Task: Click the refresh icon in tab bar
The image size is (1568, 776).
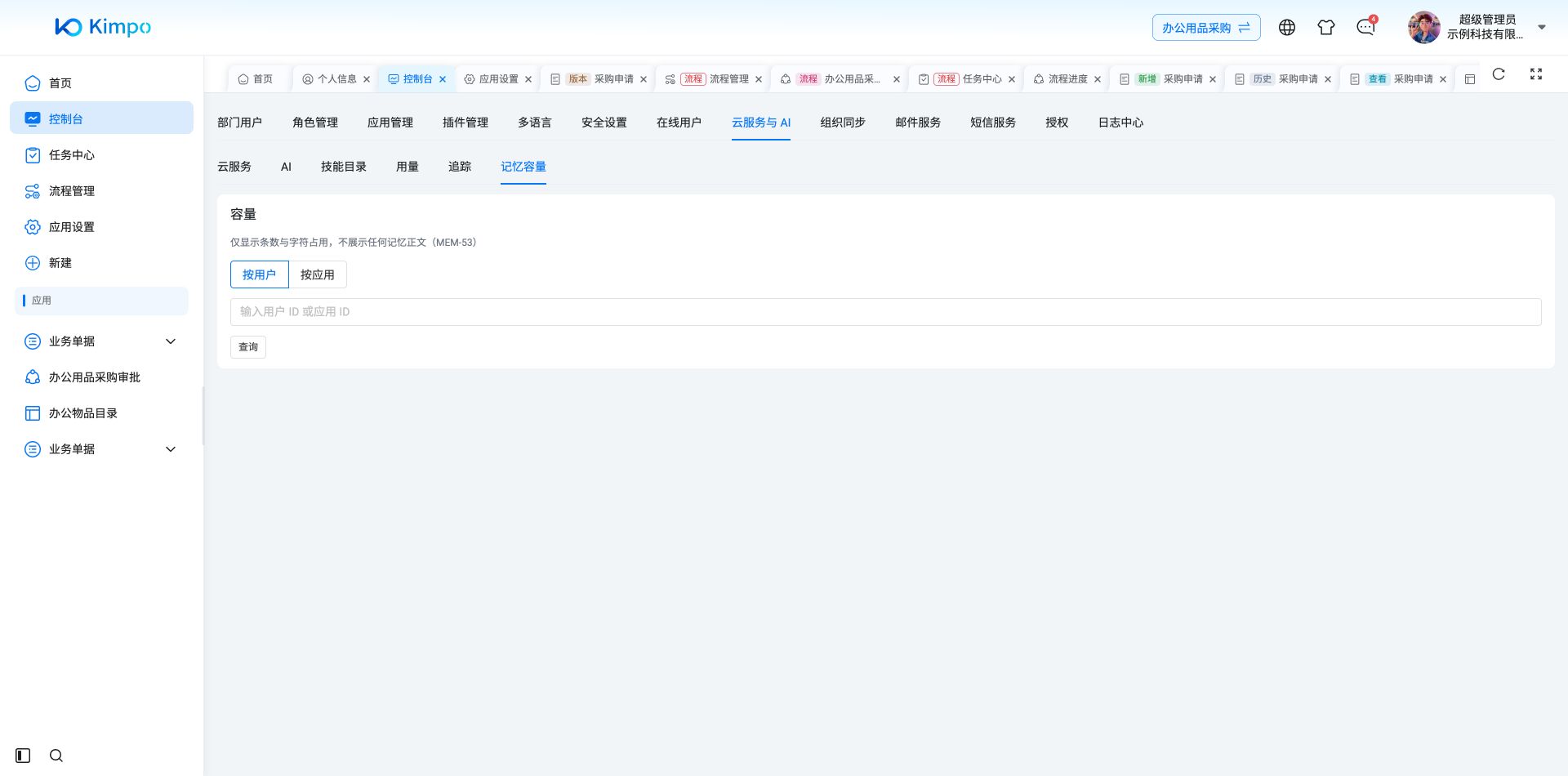Action: tap(1499, 74)
